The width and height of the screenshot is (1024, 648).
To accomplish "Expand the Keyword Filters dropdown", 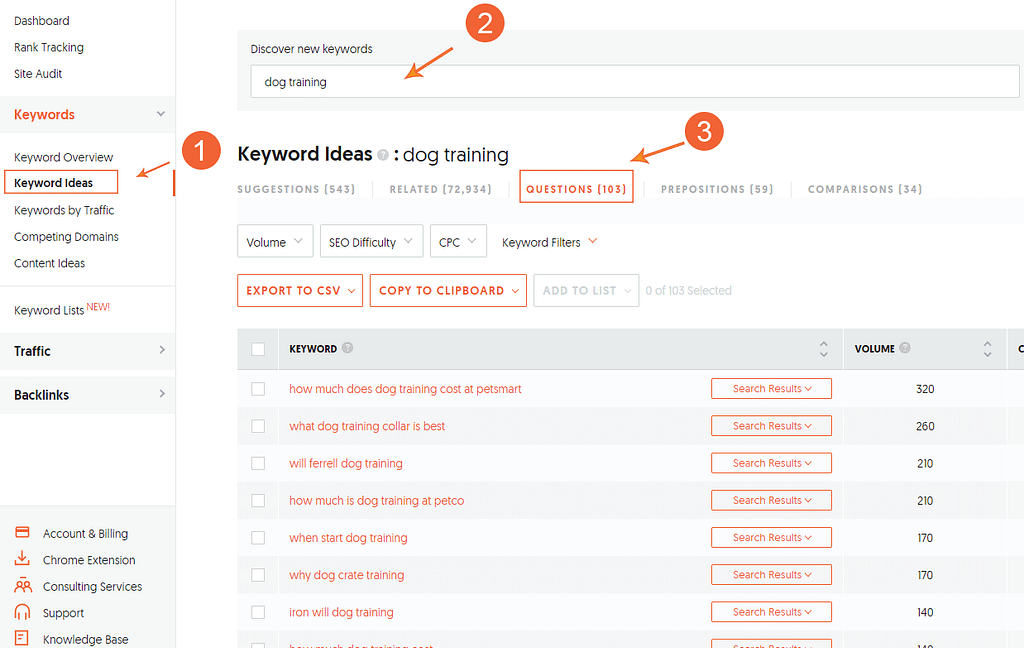I will (x=549, y=242).
